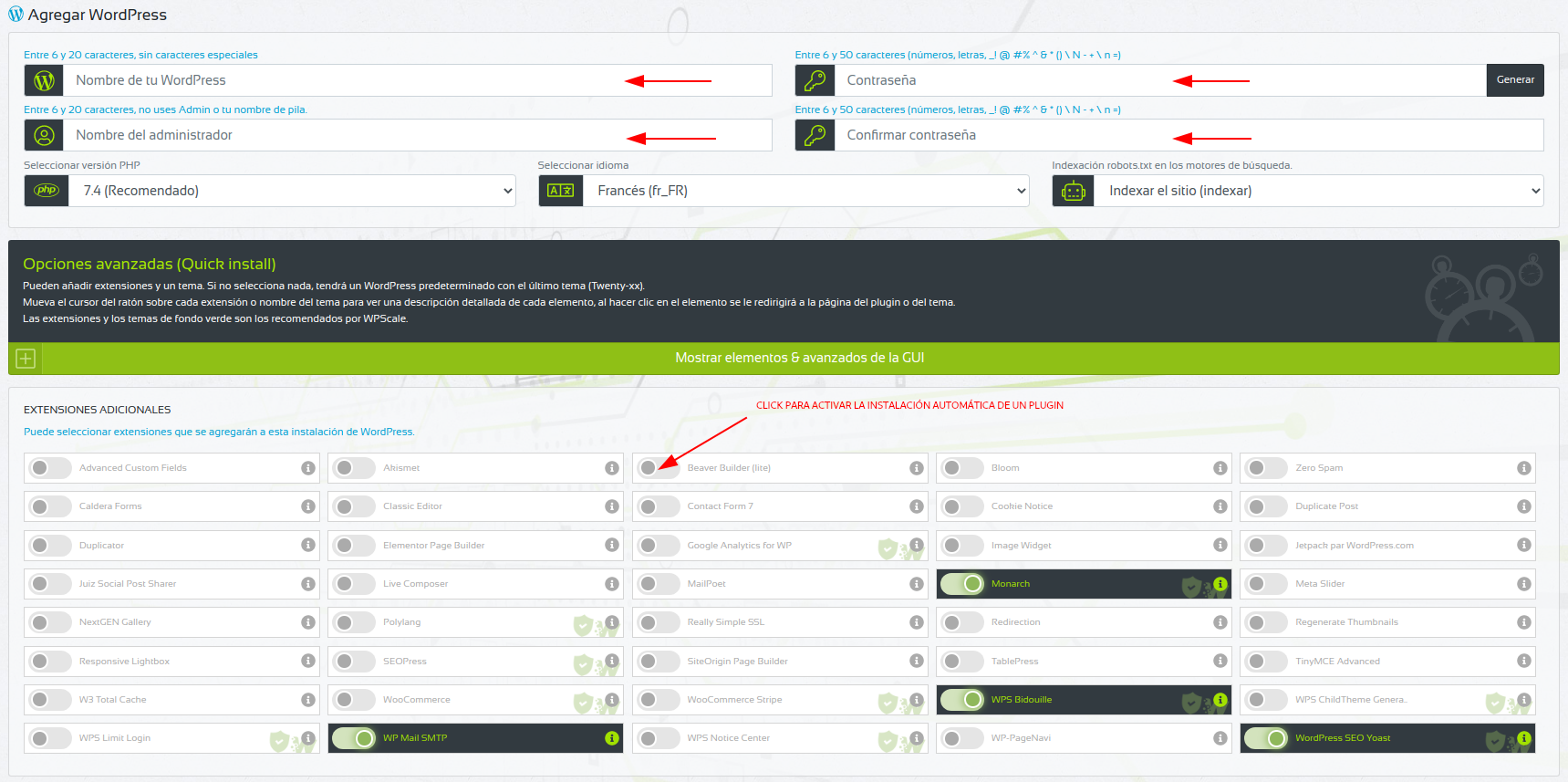The image size is (1568, 782).
Task: Click the plus icon on the green bar
Action: 26,359
